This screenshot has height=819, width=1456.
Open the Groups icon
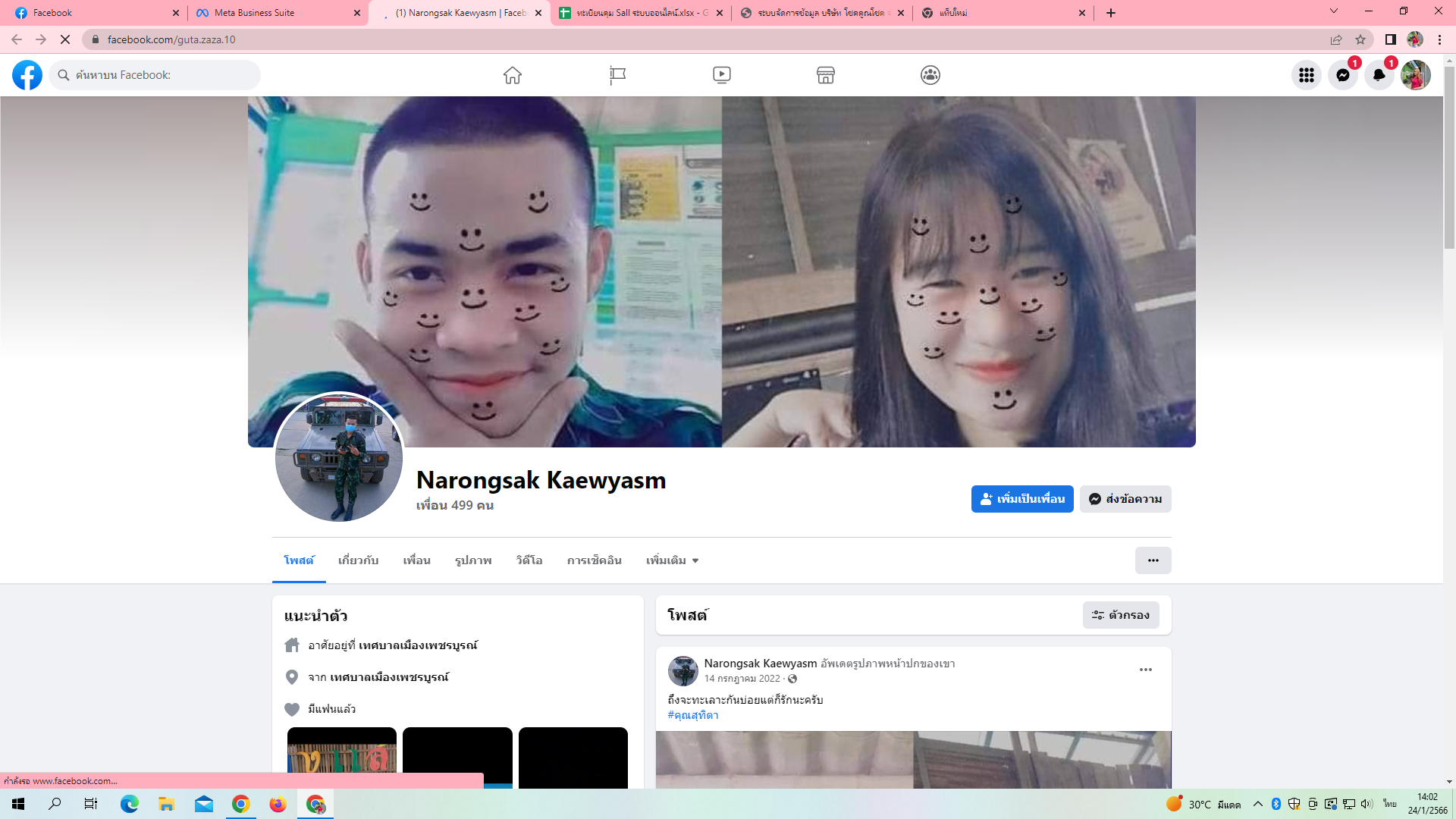point(930,75)
